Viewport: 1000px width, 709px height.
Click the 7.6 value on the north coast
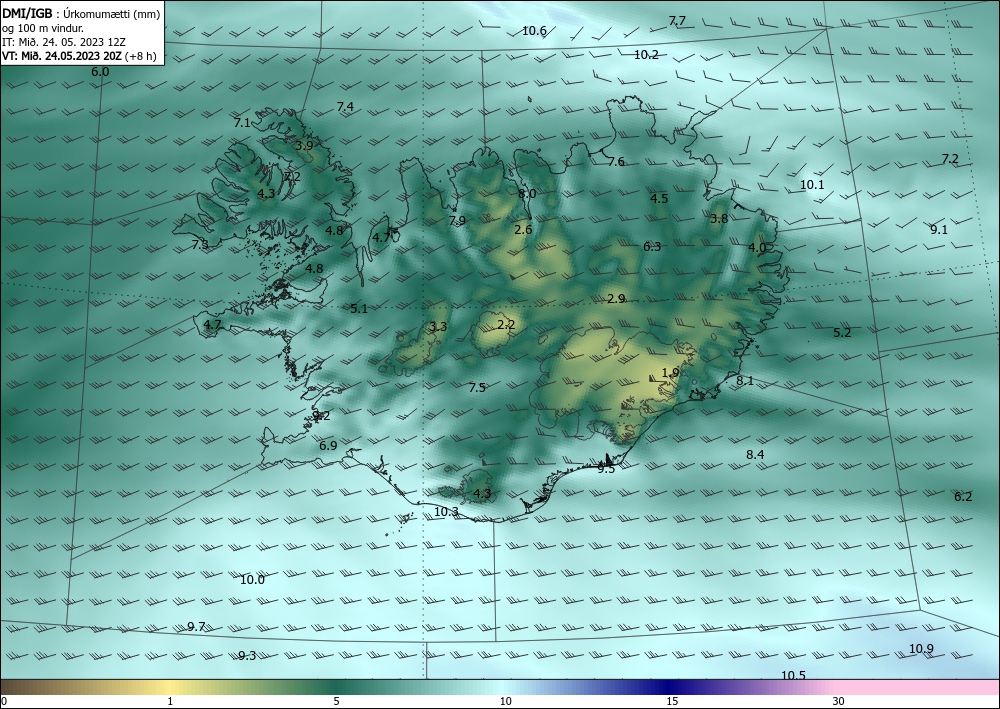pos(616,162)
